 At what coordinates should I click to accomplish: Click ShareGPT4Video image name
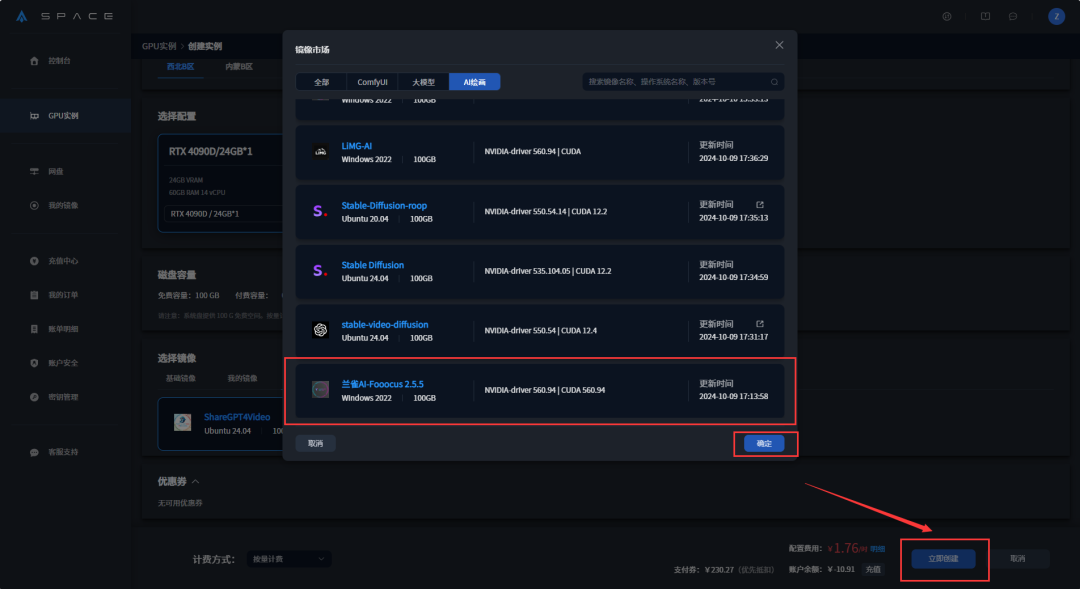point(237,417)
